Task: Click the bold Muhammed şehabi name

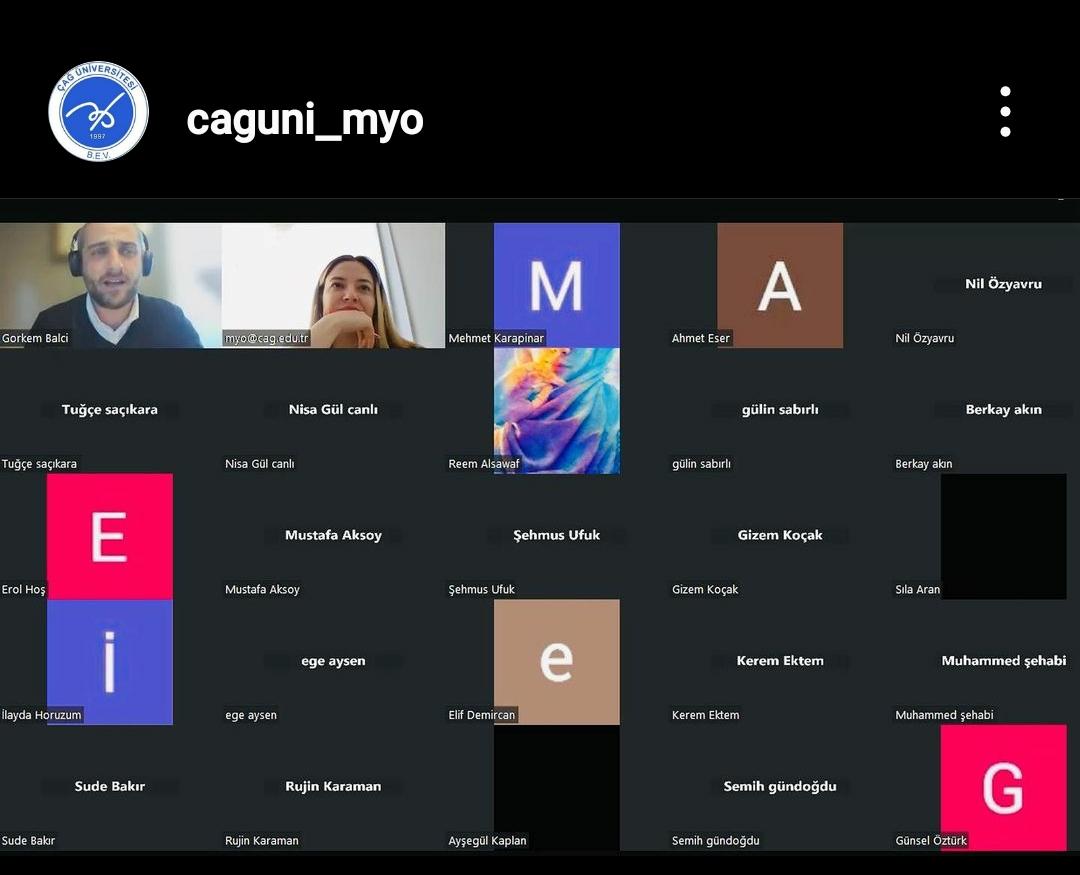Action: click(x=1004, y=661)
